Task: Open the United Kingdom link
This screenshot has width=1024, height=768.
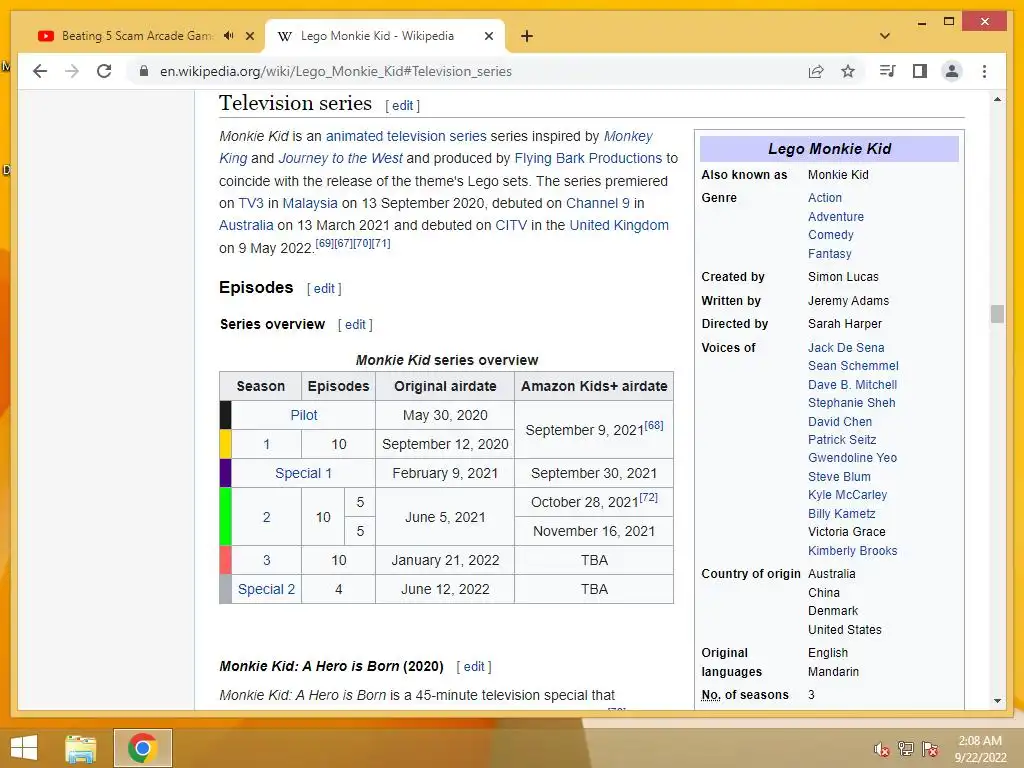Action: (619, 225)
